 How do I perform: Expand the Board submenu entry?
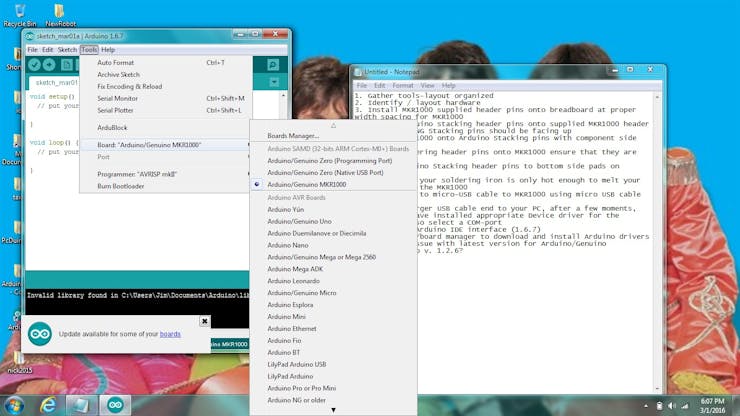(x=166, y=145)
